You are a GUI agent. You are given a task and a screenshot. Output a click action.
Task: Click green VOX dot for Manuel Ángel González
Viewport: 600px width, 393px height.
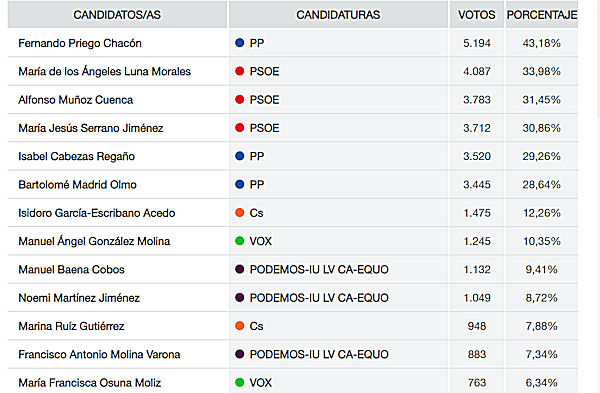click(240, 241)
